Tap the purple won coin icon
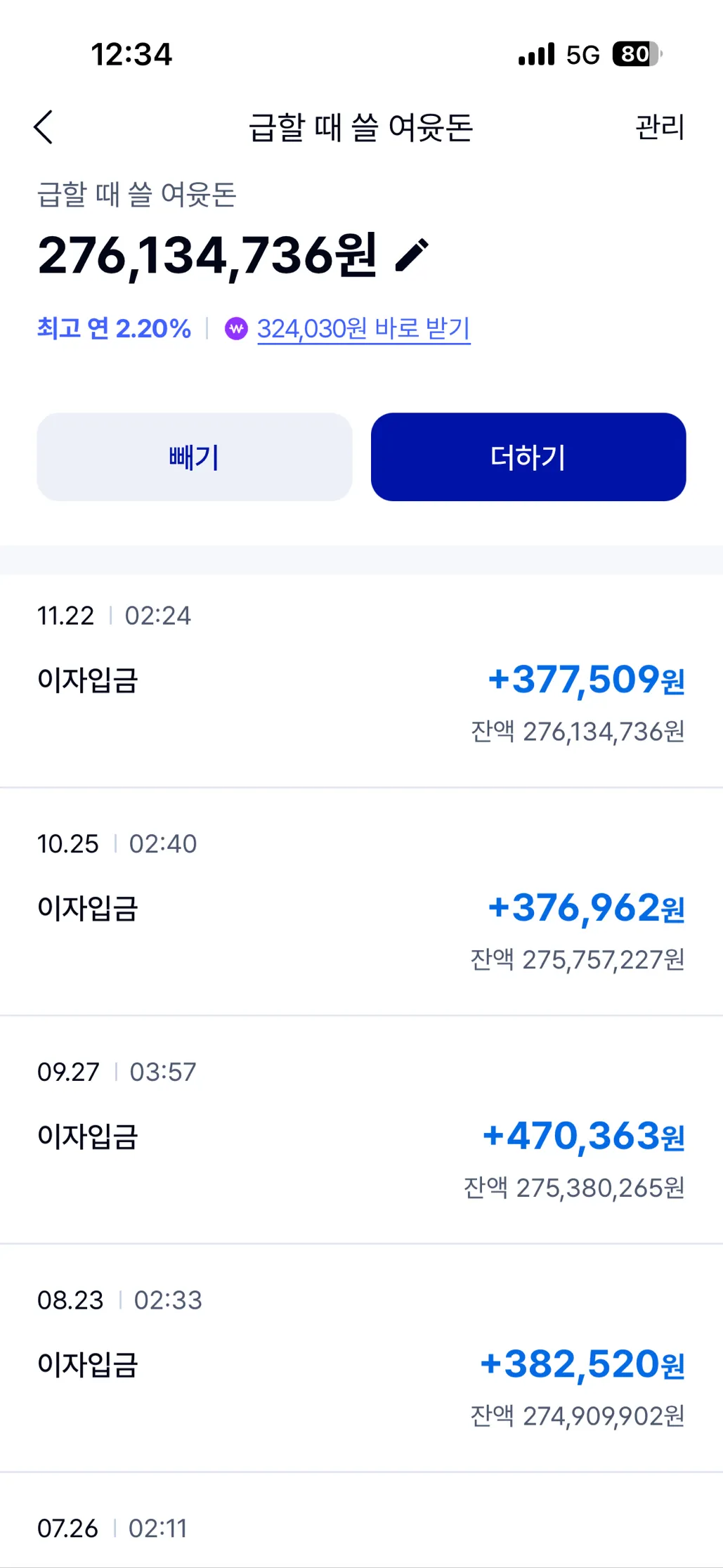The width and height of the screenshot is (723, 1568). tap(236, 328)
